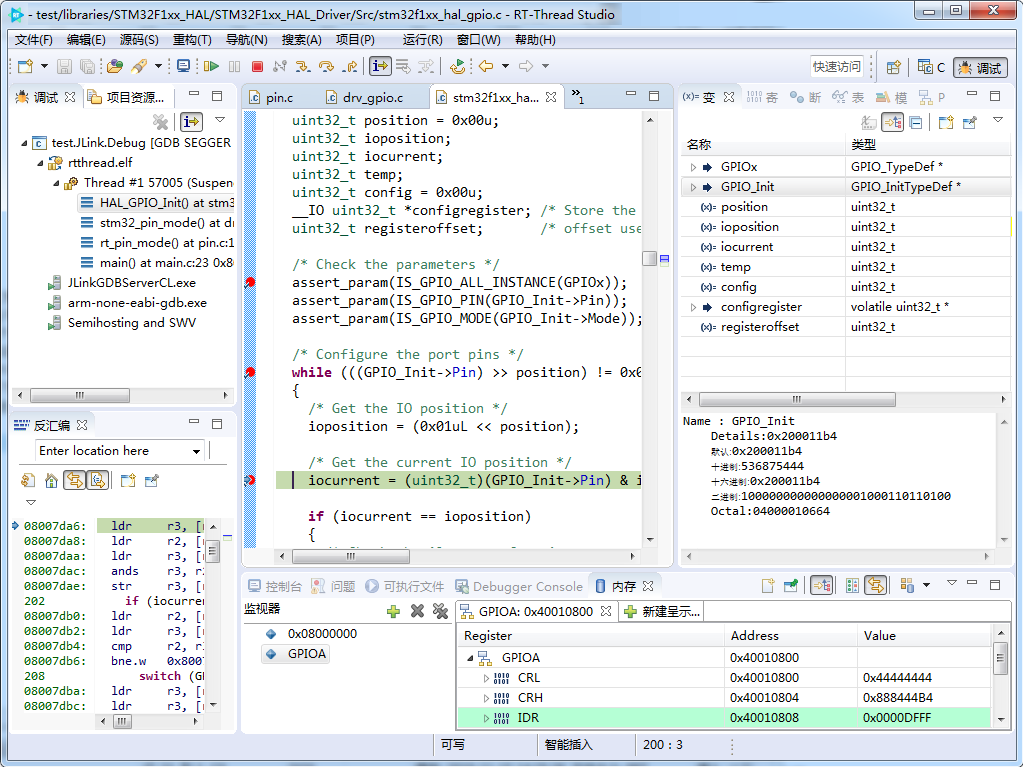Expand the GPIOx variable node
1023x767 pixels.
(x=693, y=167)
